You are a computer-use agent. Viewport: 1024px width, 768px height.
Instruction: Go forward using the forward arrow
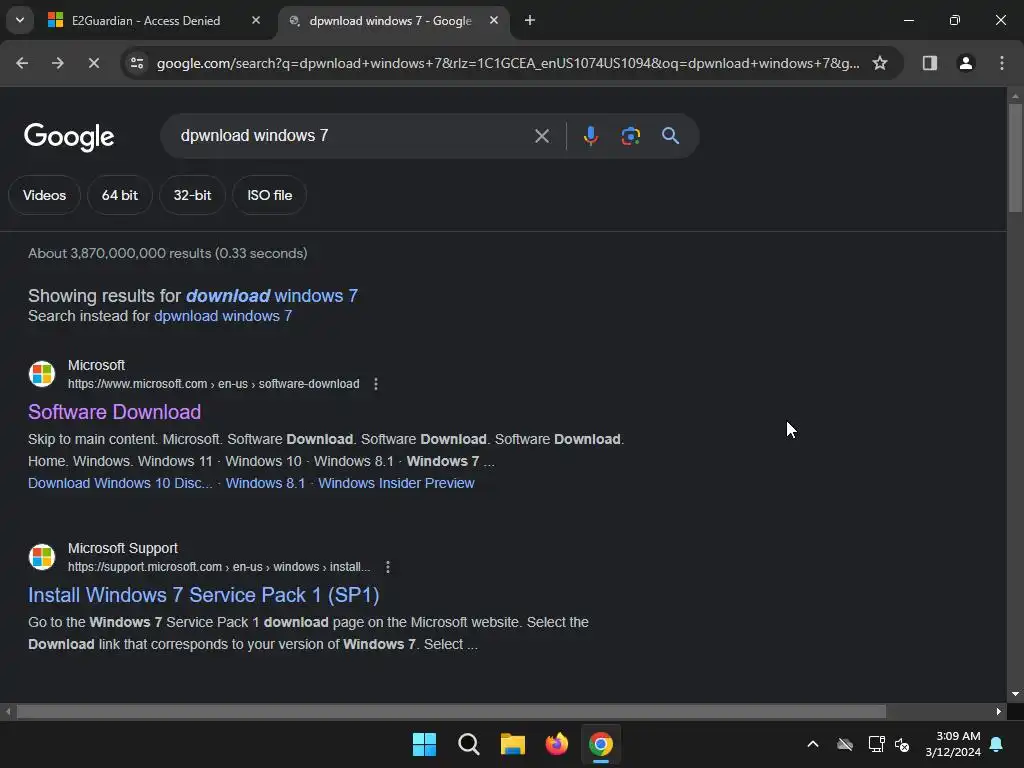(x=58, y=63)
